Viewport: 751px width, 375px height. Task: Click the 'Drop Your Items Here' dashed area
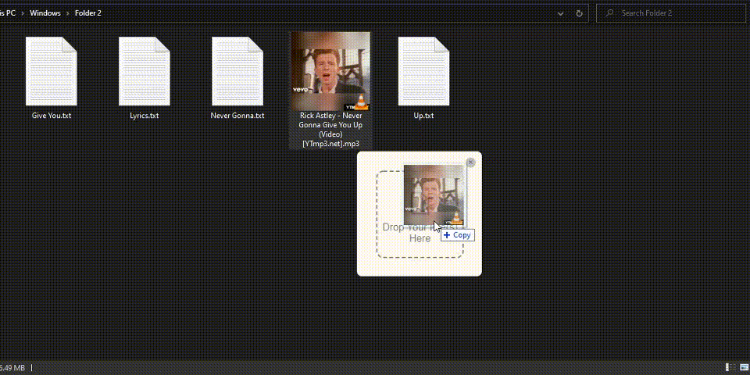pyautogui.click(x=420, y=214)
